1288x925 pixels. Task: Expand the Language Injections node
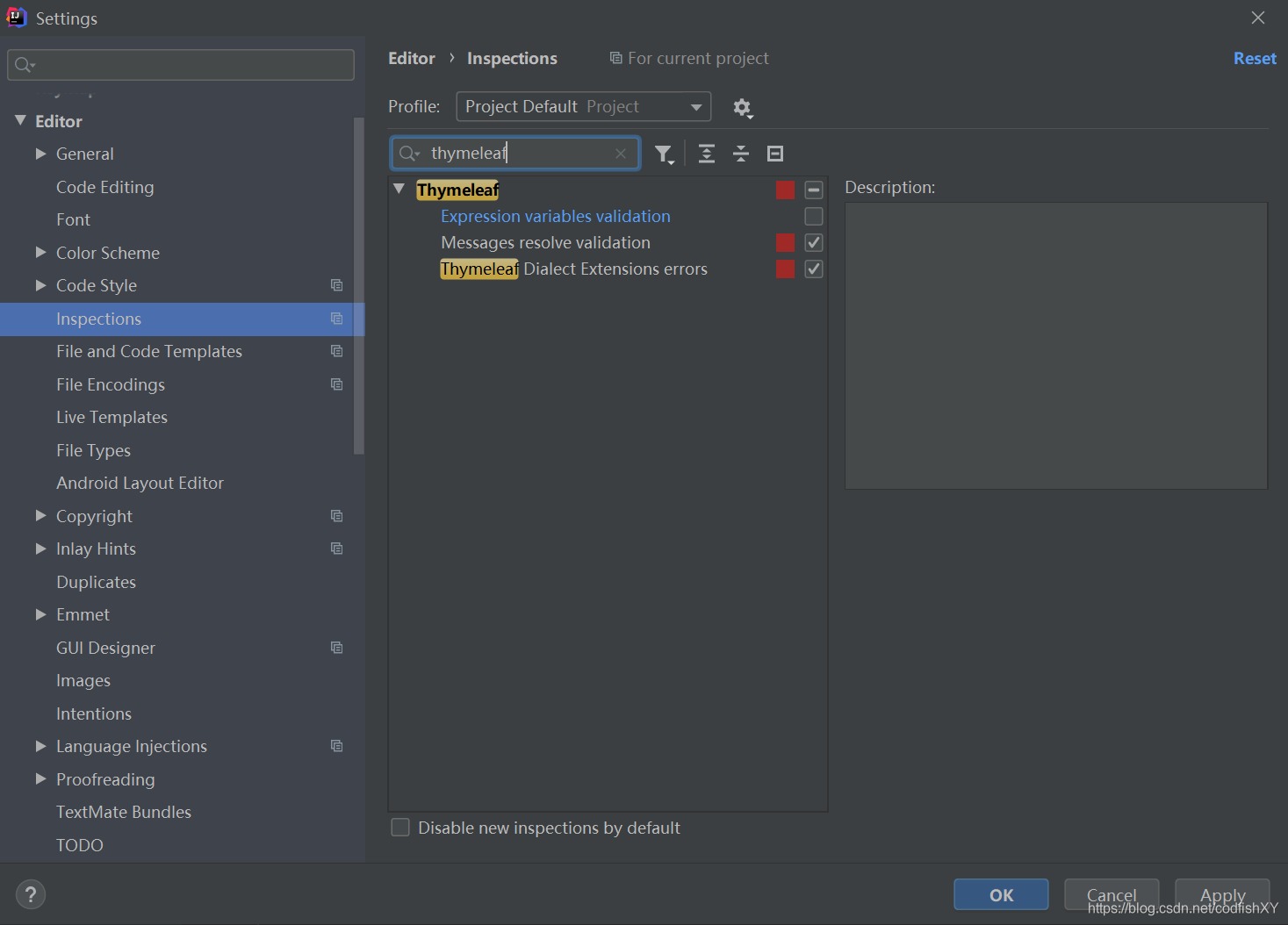coord(40,746)
